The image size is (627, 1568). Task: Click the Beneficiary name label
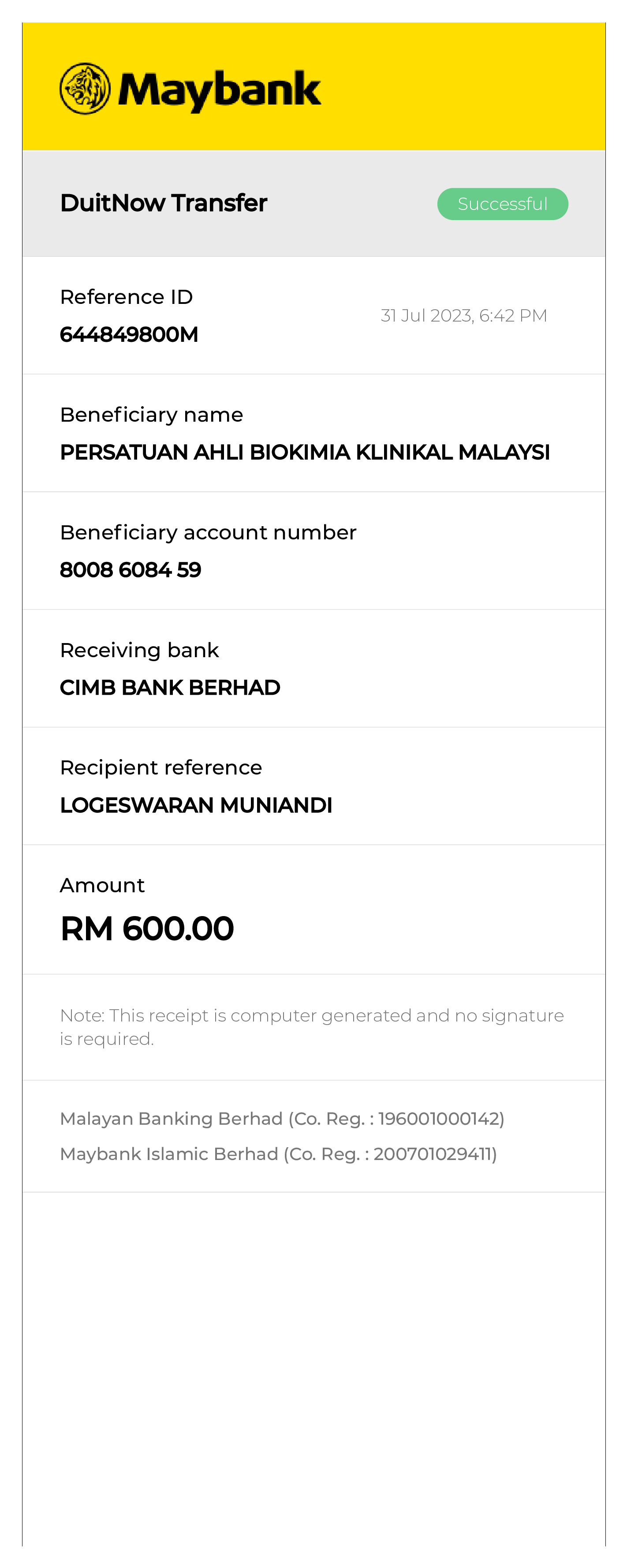pos(152,415)
